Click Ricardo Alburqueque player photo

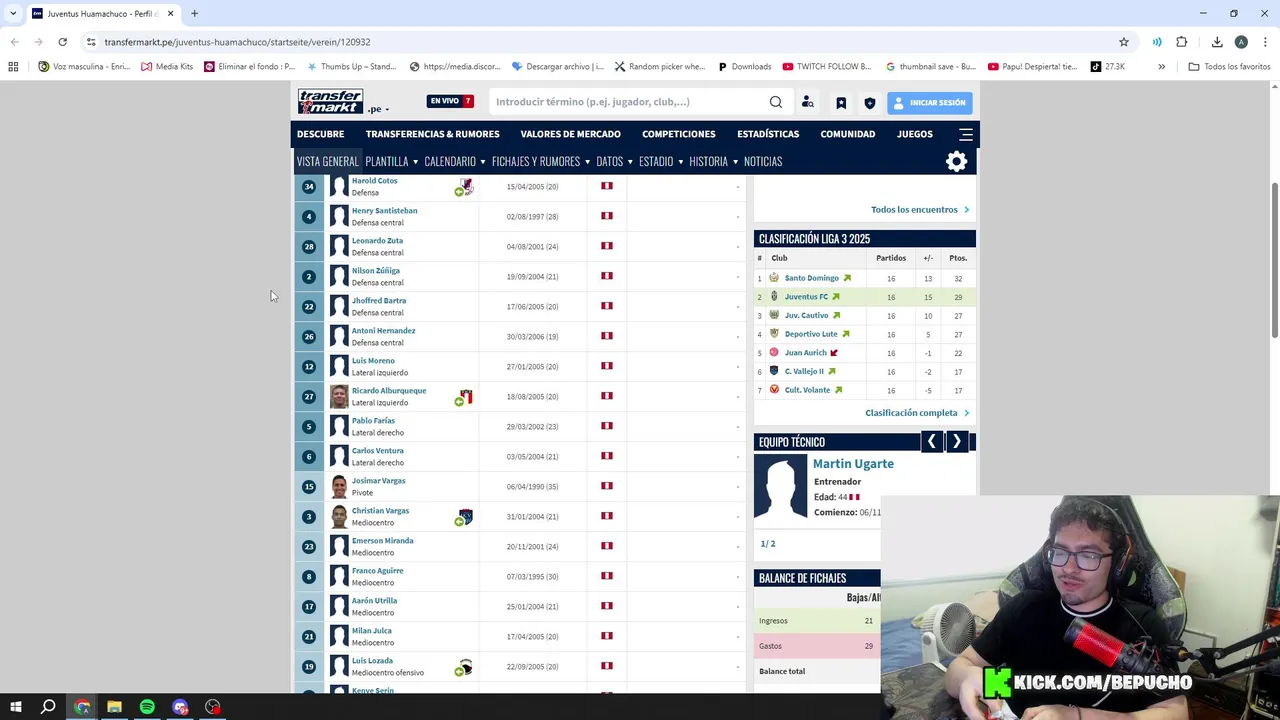pos(339,397)
